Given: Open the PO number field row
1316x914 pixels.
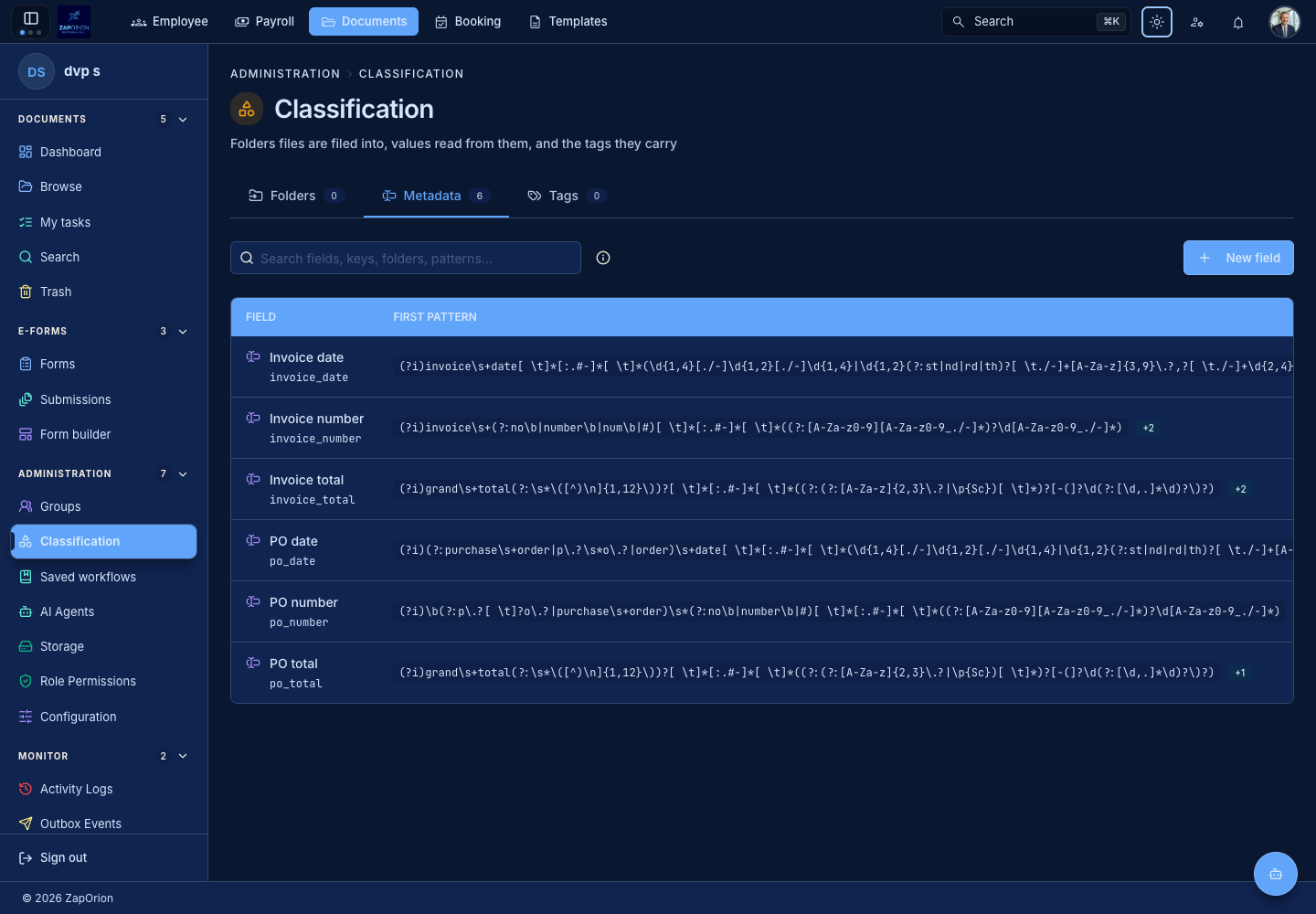Looking at the screenshot, I should coord(762,611).
